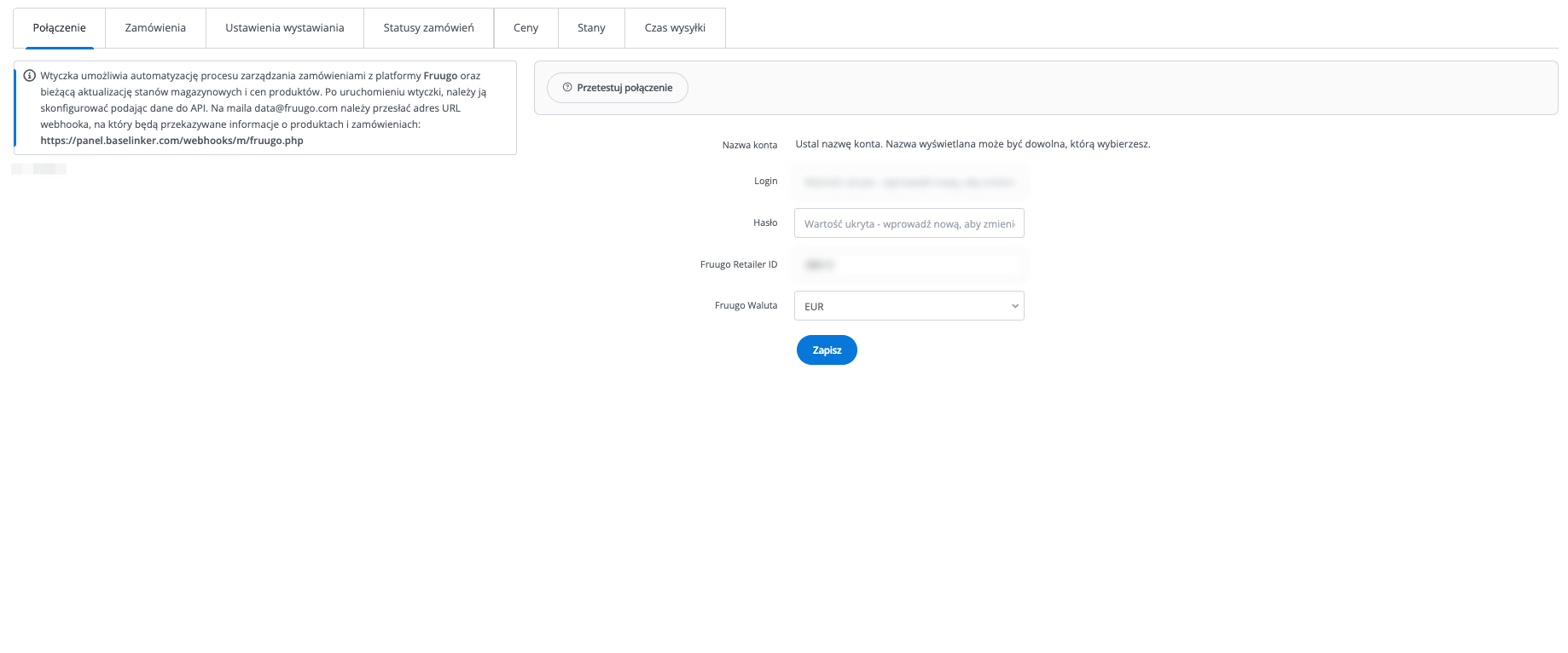Focus the Hasło password field
The height and width of the screenshot is (653, 1568).
909,223
